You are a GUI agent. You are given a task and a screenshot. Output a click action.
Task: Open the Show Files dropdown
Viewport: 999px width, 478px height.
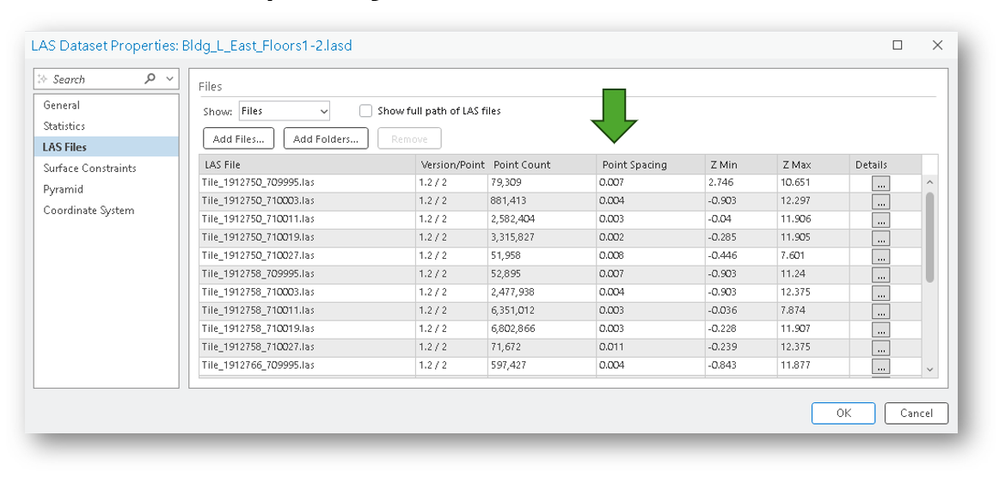(x=284, y=111)
